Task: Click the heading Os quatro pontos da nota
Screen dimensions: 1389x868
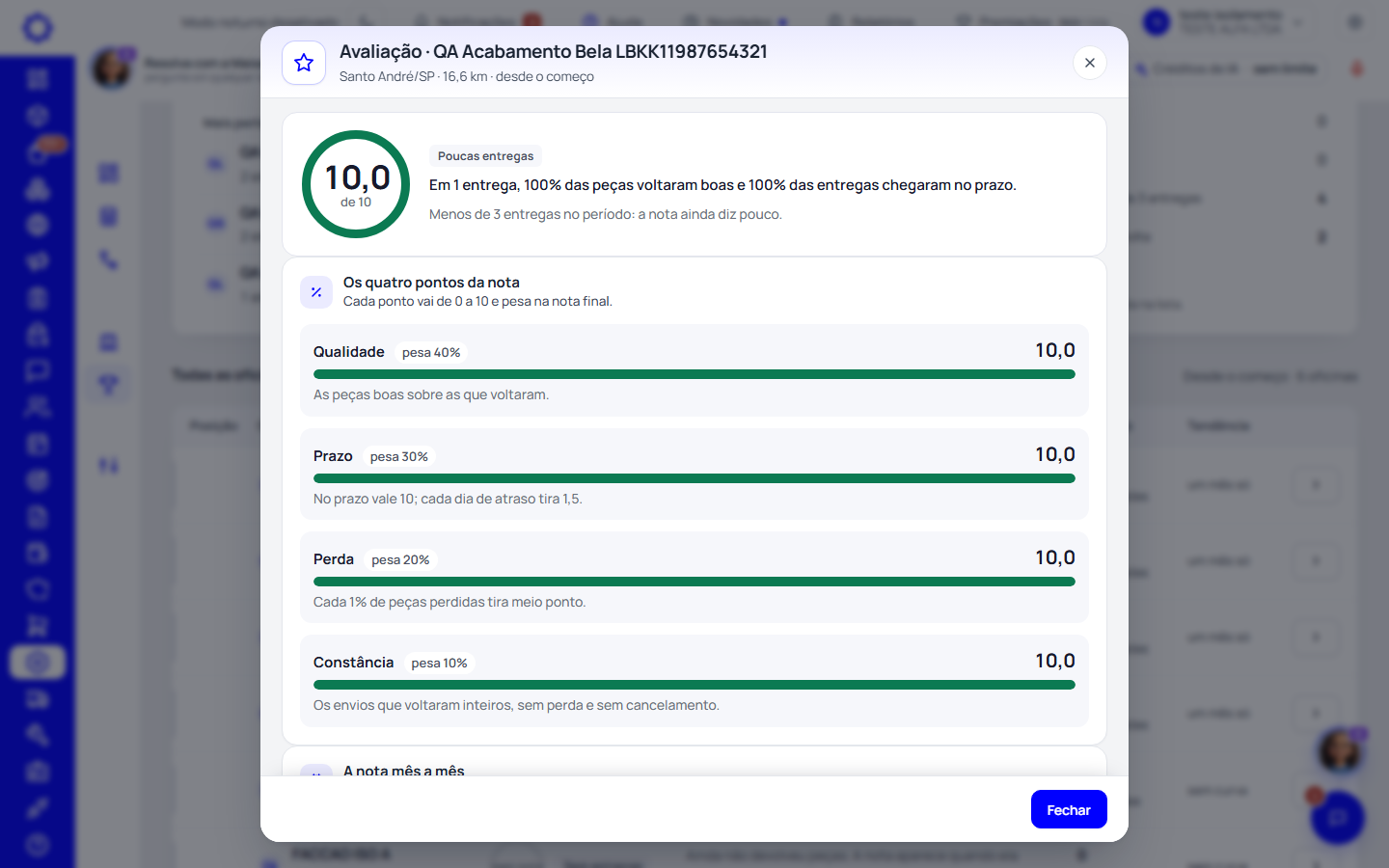Action: 431,283
